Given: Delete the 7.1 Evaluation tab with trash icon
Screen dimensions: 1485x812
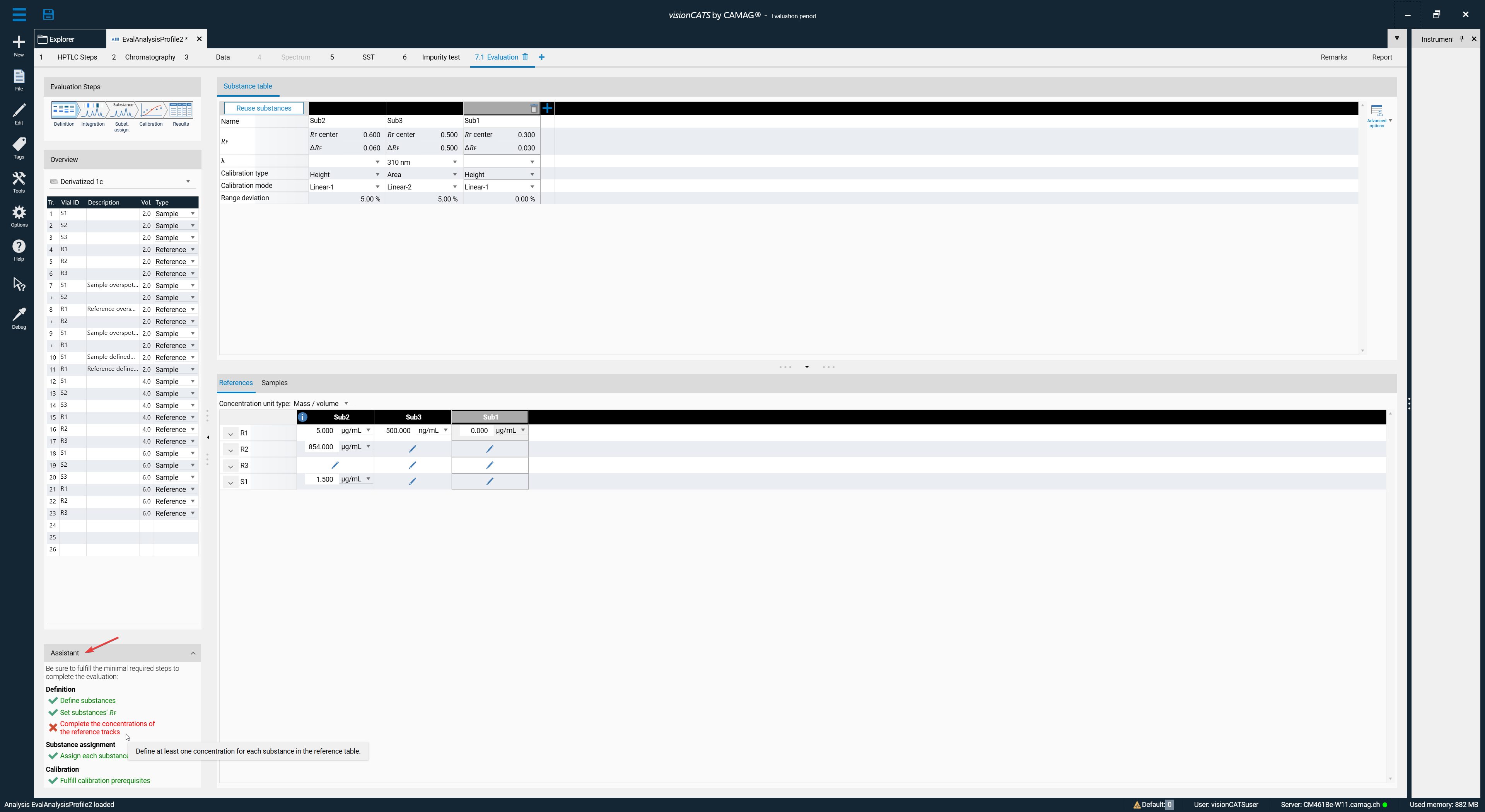Looking at the screenshot, I should tap(525, 56).
